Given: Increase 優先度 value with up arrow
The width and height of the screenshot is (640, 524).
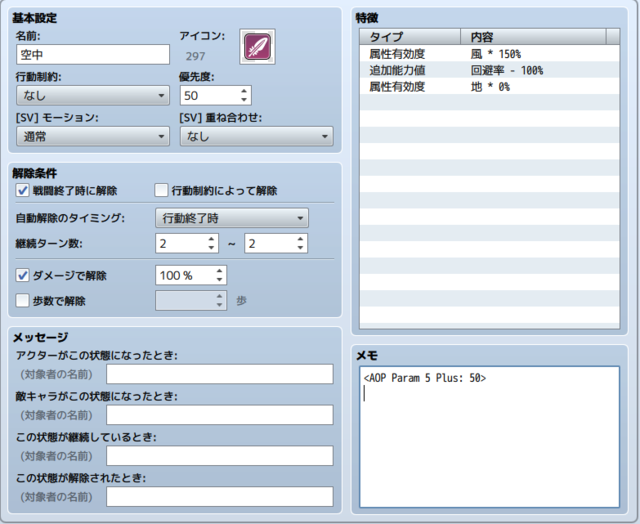Looking at the screenshot, I should click(x=244, y=91).
